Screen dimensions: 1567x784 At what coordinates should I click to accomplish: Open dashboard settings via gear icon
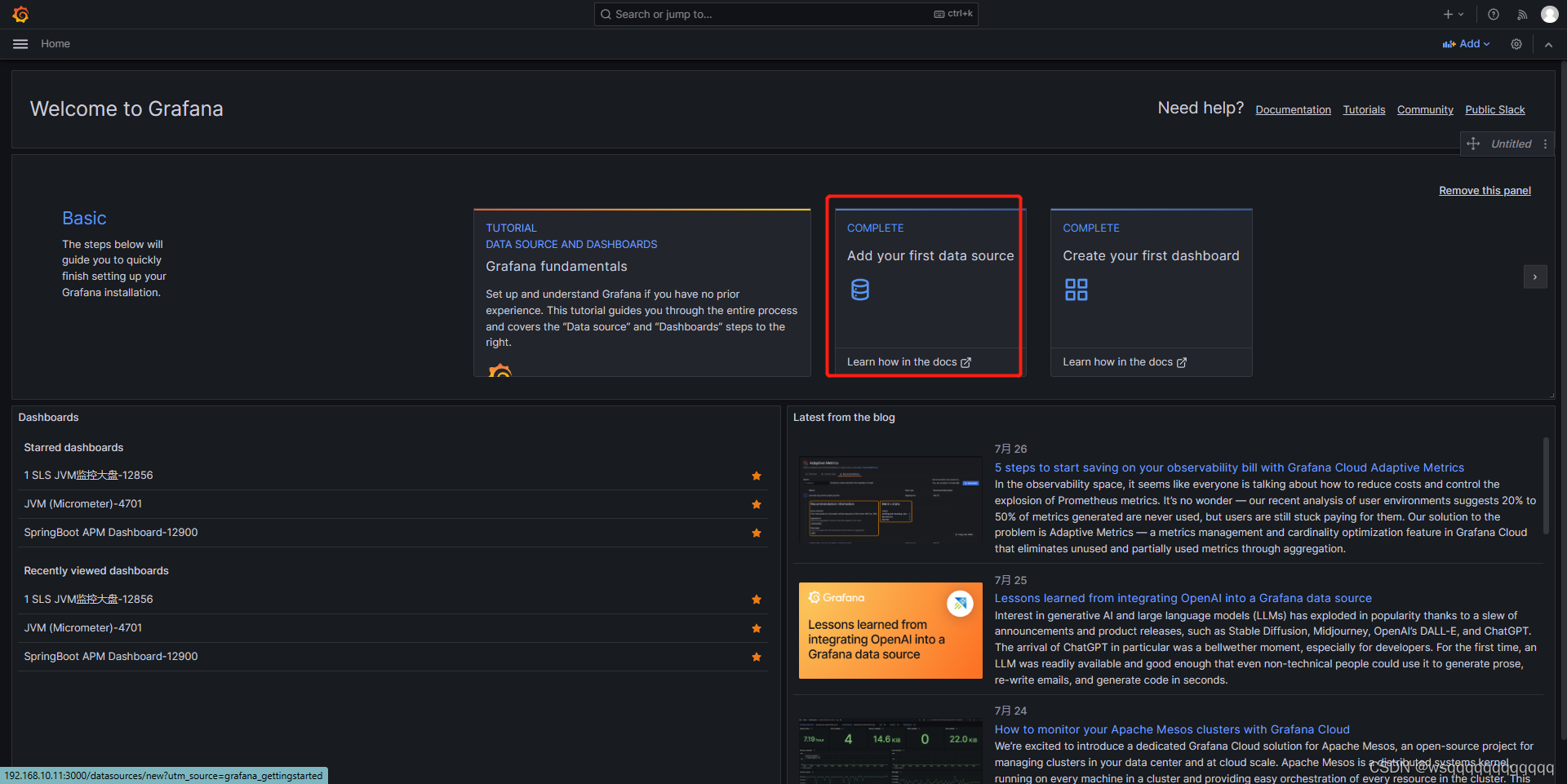[1516, 43]
